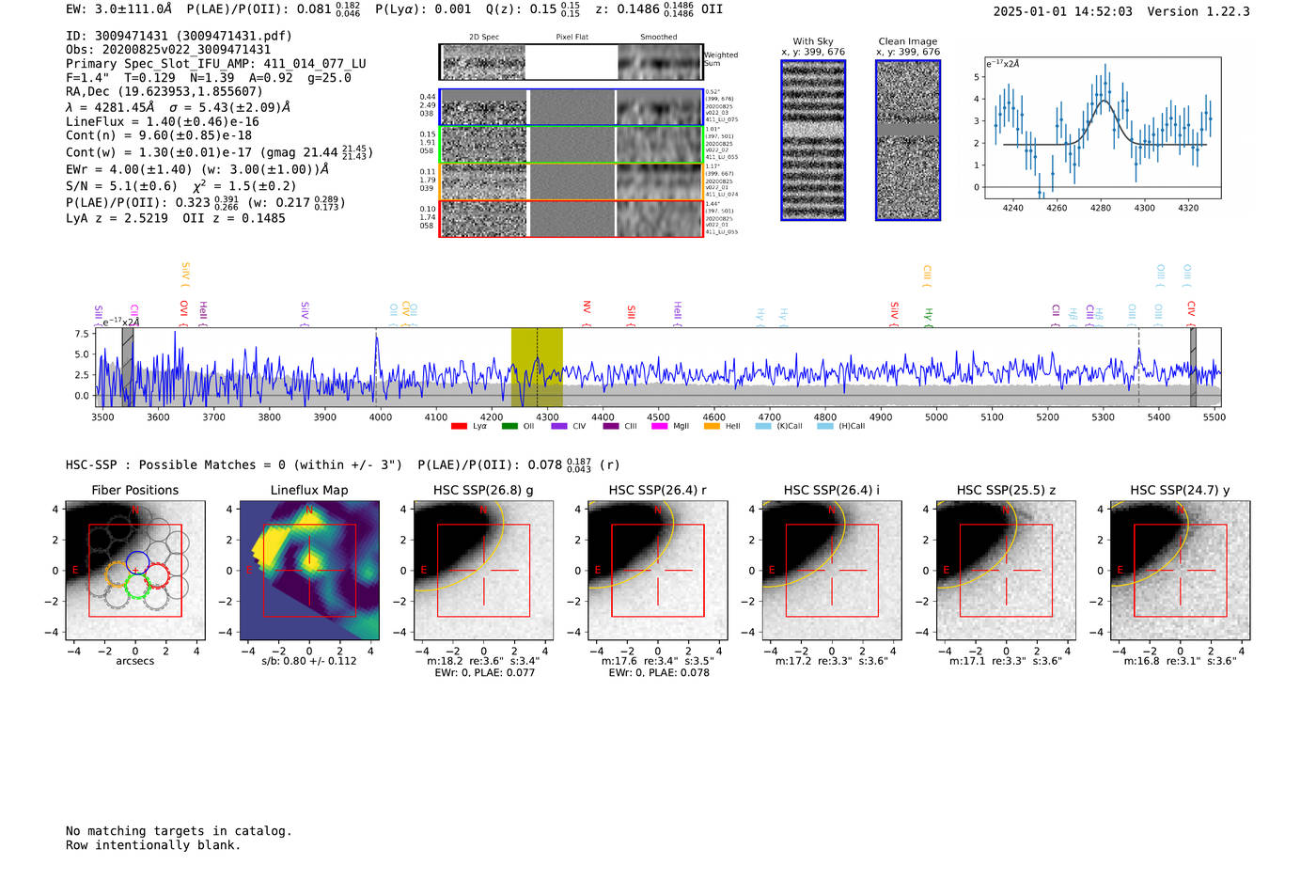Click the With Sky cutout image

[x=813, y=140]
